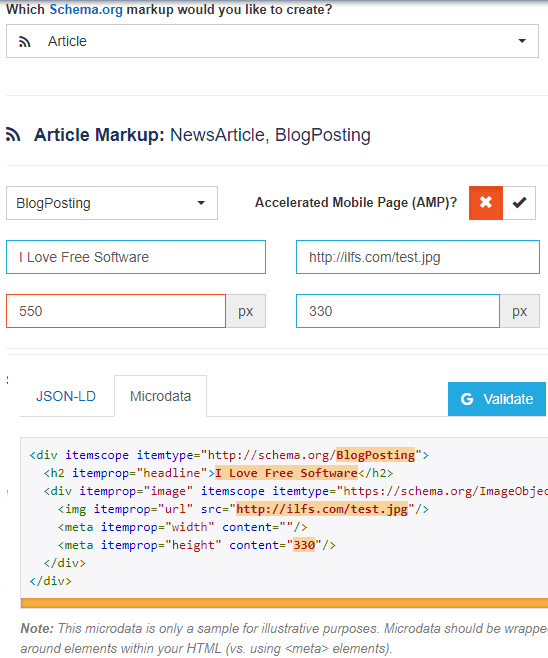Viewport: 548px width, 658px height.
Task: Click the 'Article Markup:' heading text
Action: point(99,135)
